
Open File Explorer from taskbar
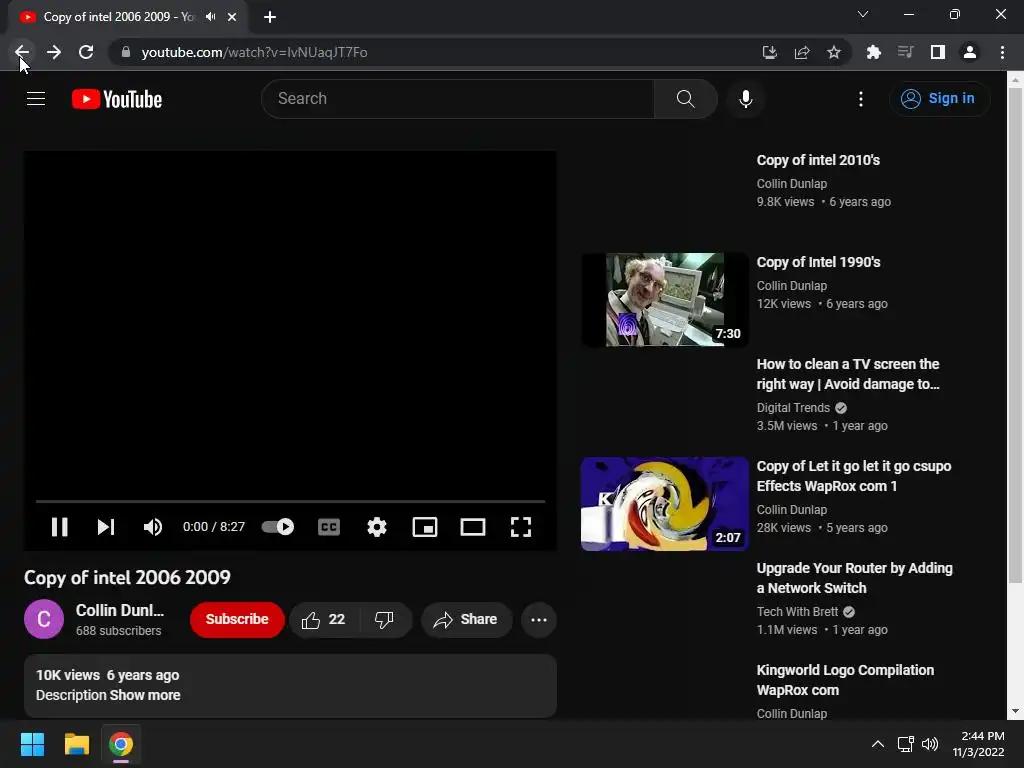coord(76,744)
